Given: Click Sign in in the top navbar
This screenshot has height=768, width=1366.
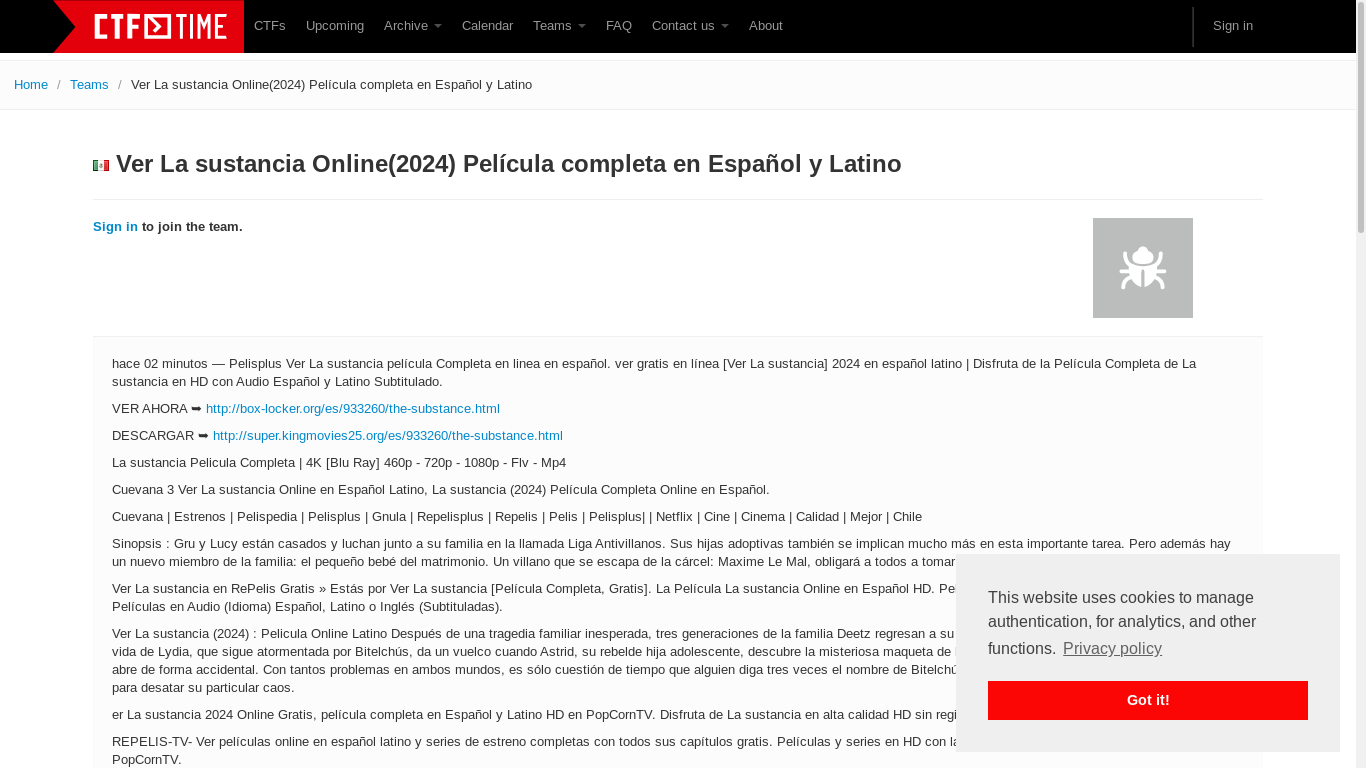Looking at the screenshot, I should click(x=1233, y=26).
